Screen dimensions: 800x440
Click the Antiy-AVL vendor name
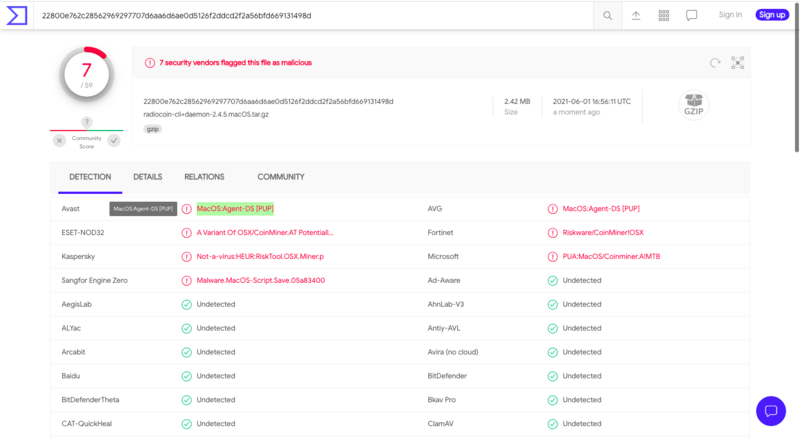443,328
